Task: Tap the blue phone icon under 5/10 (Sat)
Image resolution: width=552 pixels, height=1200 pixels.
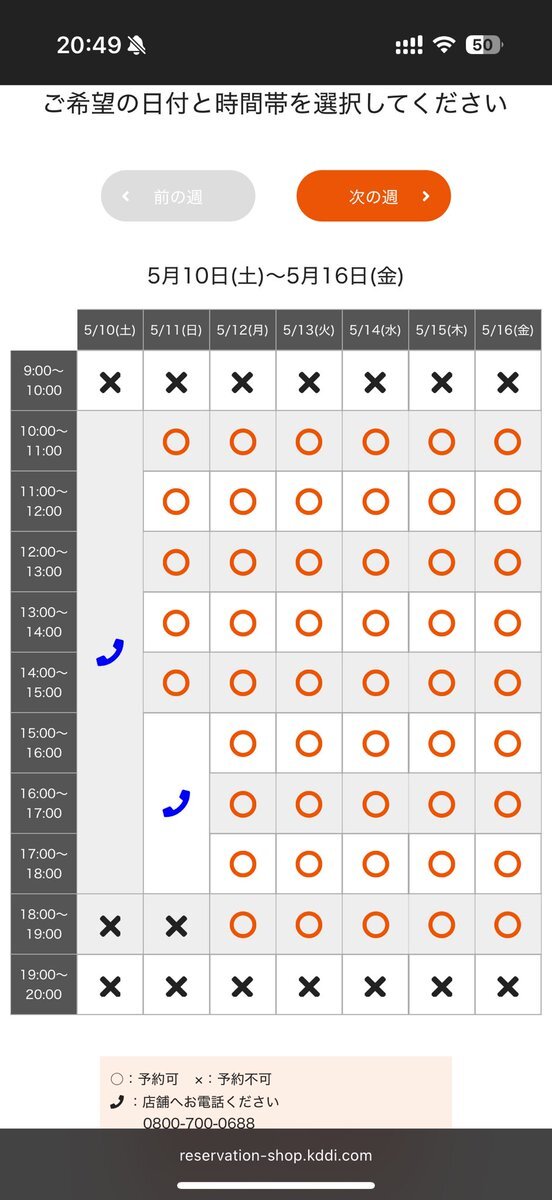Action: pyautogui.click(x=110, y=653)
